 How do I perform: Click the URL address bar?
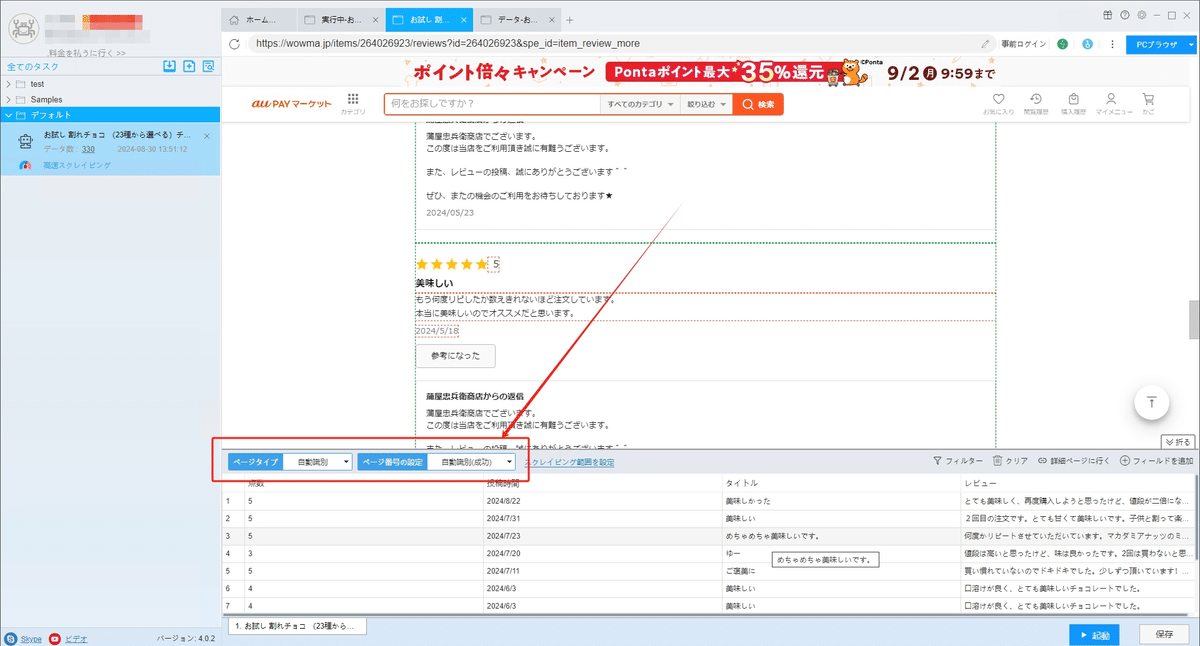[x=610, y=44]
